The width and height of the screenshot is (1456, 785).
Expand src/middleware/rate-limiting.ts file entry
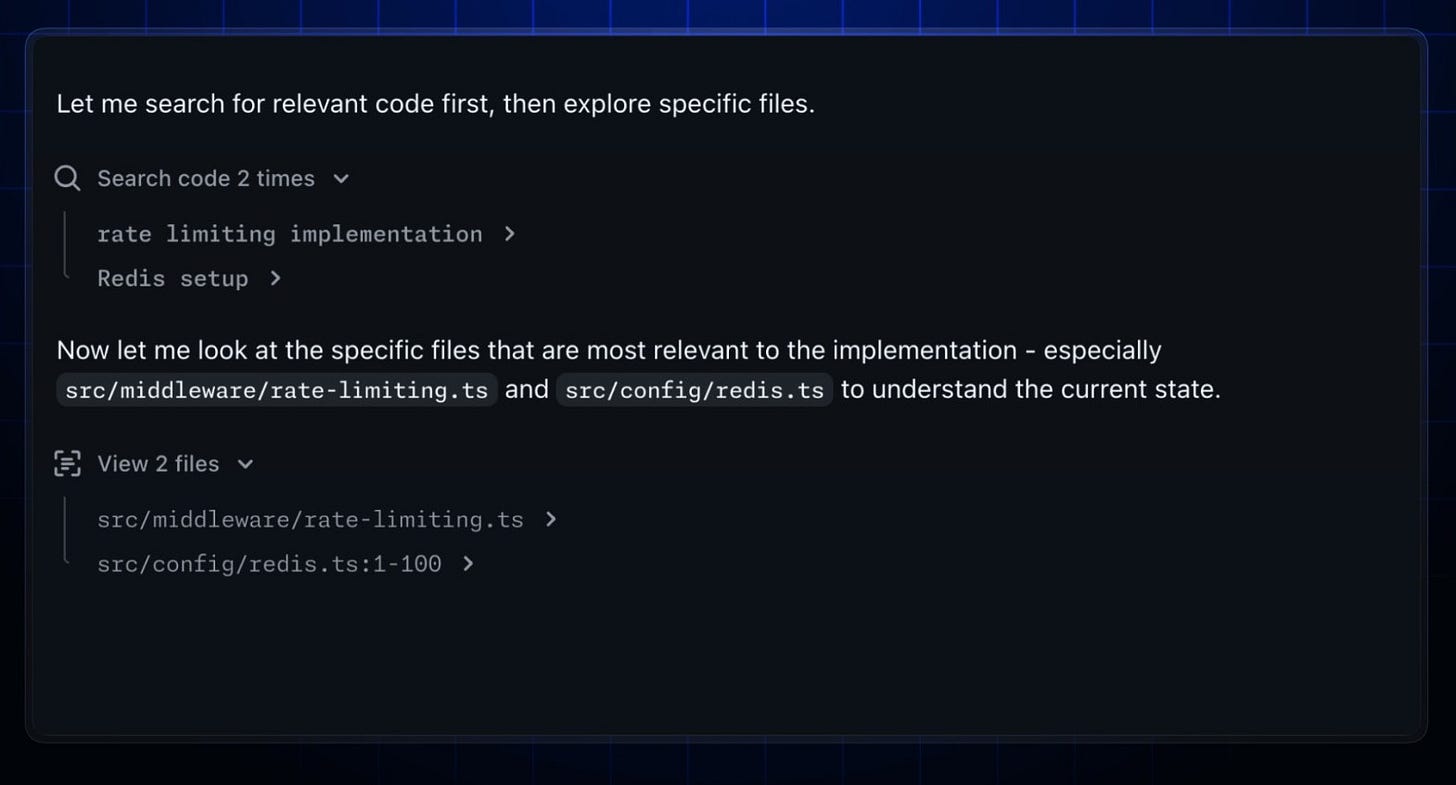click(310, 519)
